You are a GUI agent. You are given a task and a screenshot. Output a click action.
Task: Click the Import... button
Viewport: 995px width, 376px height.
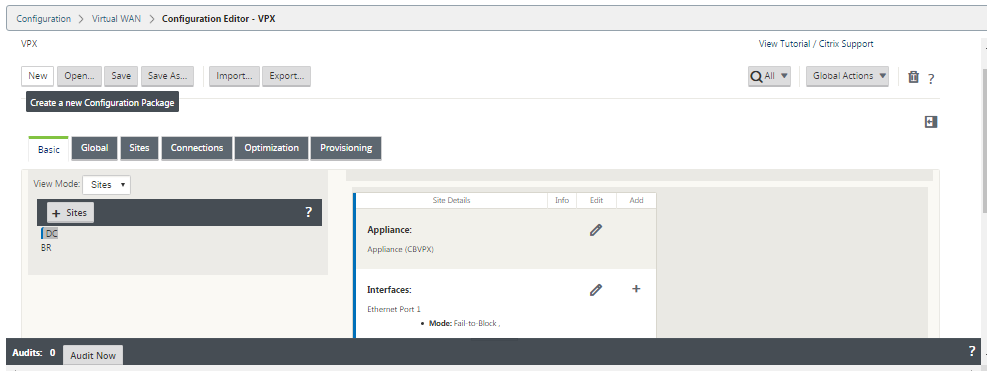tap(234, 76)
